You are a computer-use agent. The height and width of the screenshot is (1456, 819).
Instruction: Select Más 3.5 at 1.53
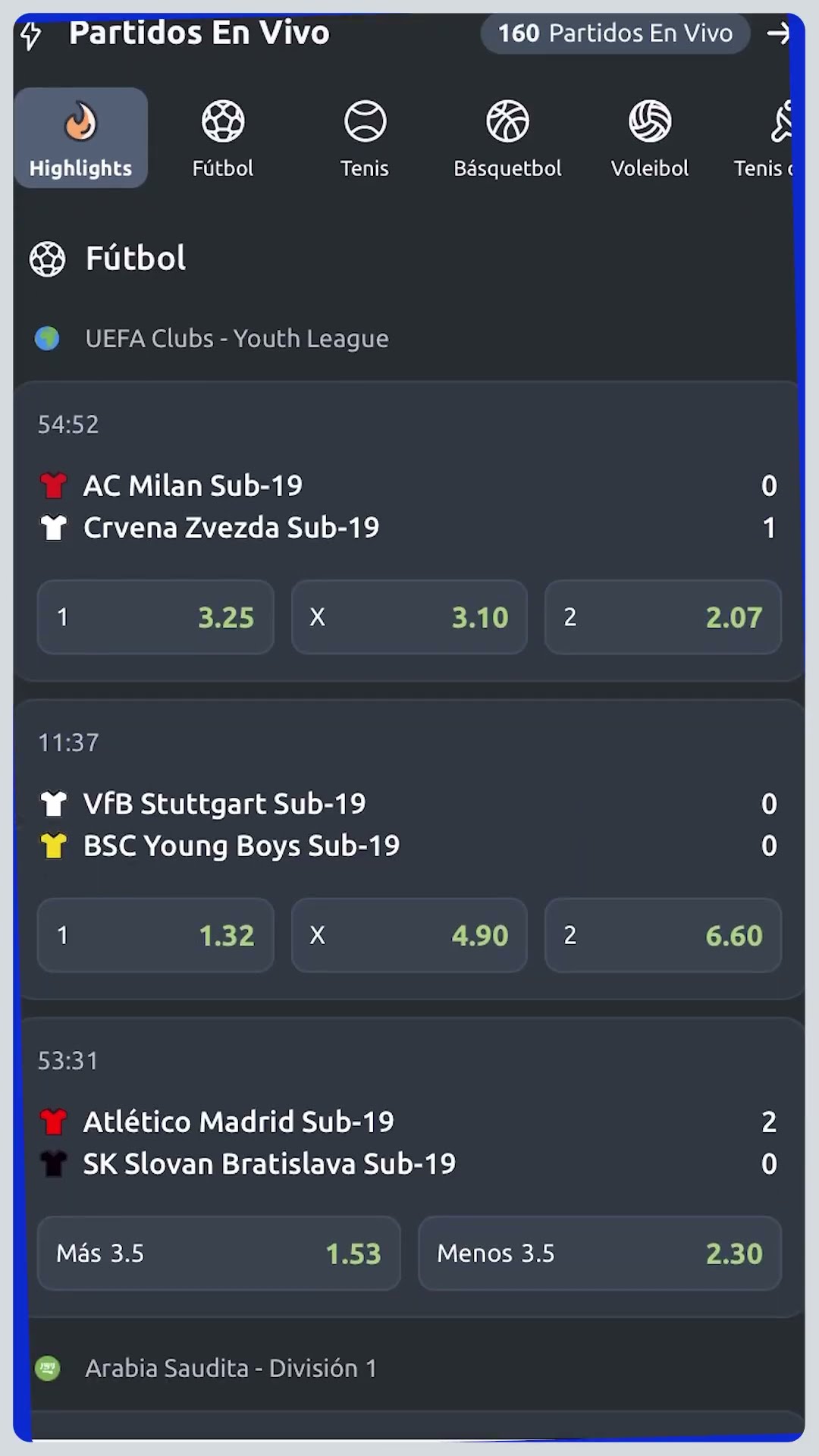click(x=218, y=1254)
